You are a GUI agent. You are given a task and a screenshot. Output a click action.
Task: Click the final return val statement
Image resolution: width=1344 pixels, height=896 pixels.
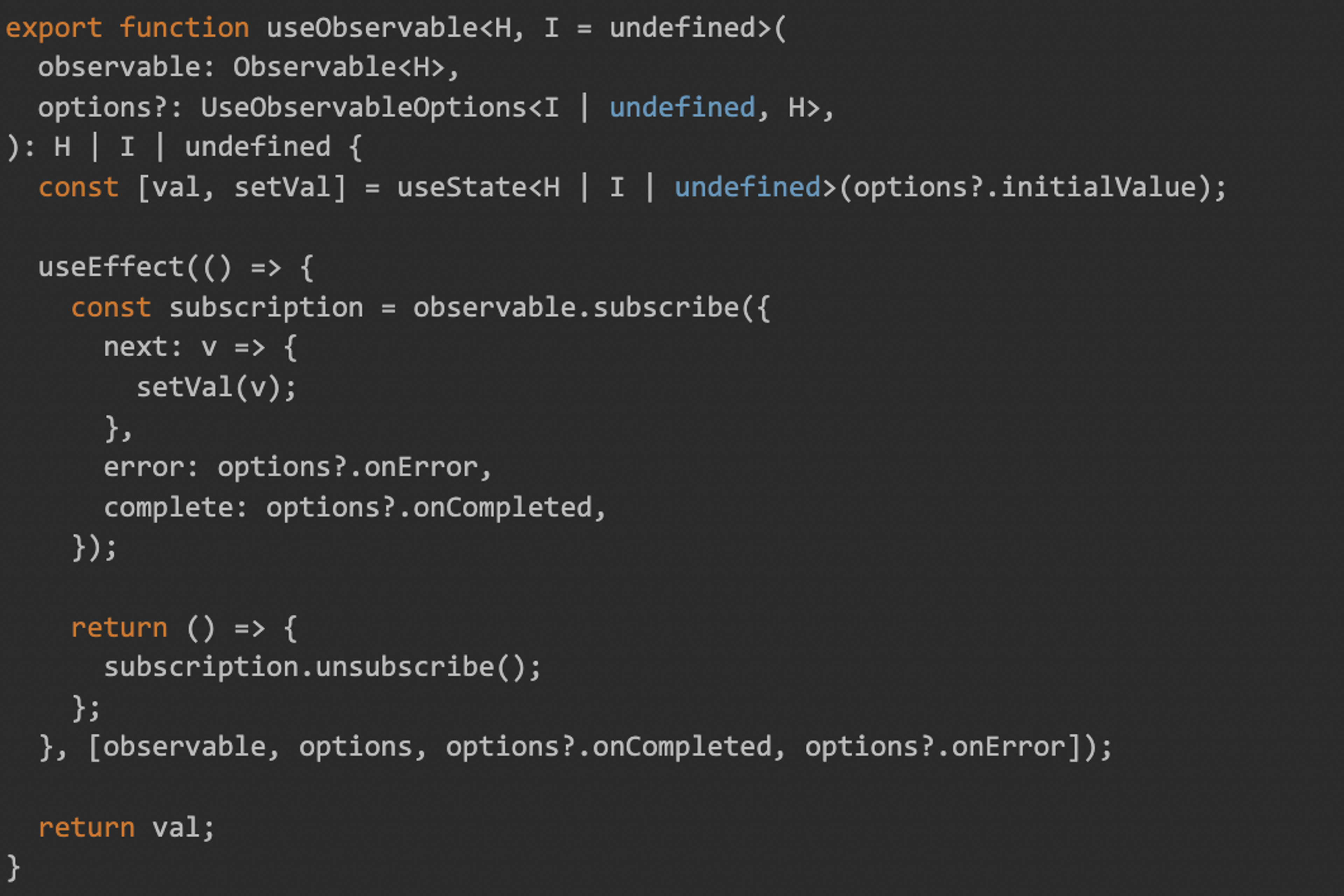click(x=126, y=827)
